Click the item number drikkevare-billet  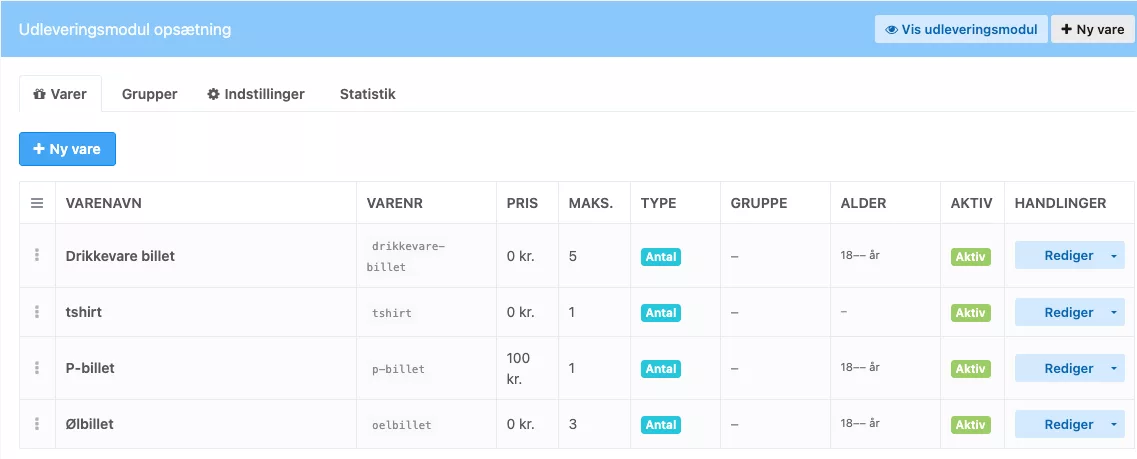pyautogui.click(x=405, y=256)
